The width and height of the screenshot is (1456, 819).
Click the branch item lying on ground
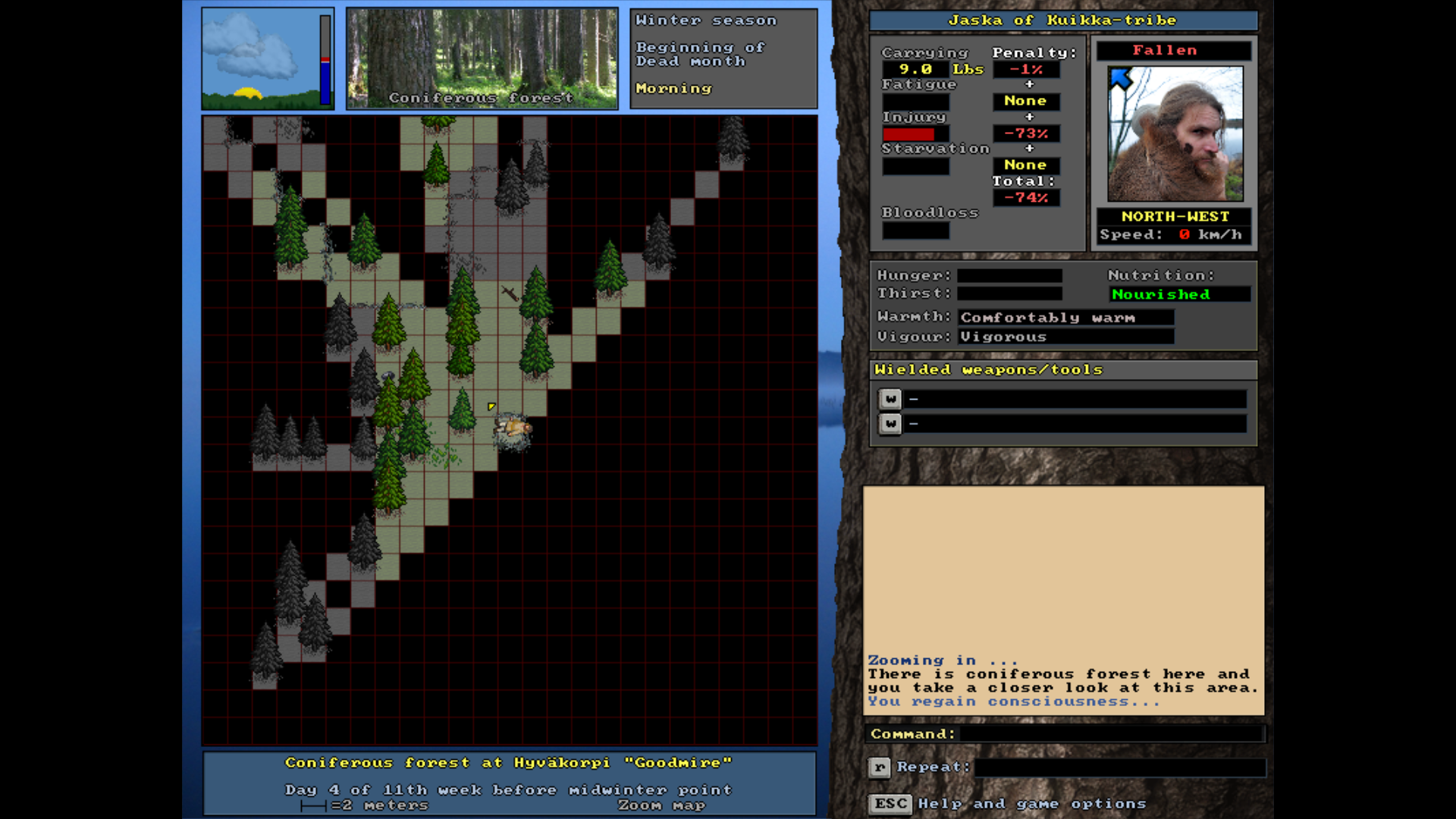click(x=510, y=293)
